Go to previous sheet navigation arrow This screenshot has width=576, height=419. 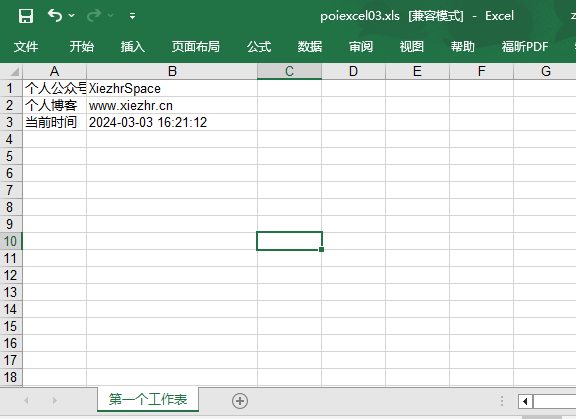pos(26,400)
